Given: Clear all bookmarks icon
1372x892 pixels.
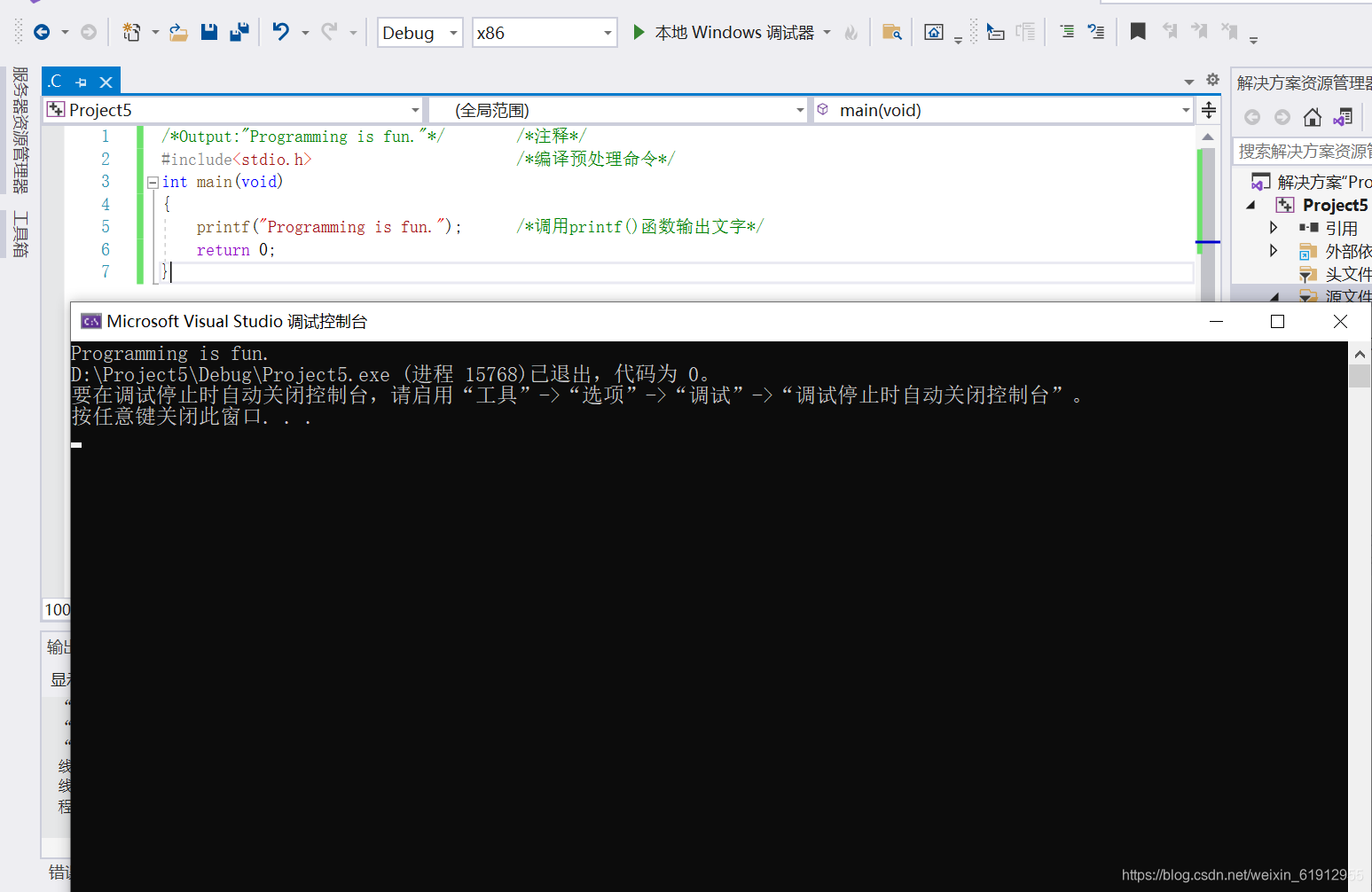Looking at the screenshot, I should pyautogui.click(x=1229, y=33).
